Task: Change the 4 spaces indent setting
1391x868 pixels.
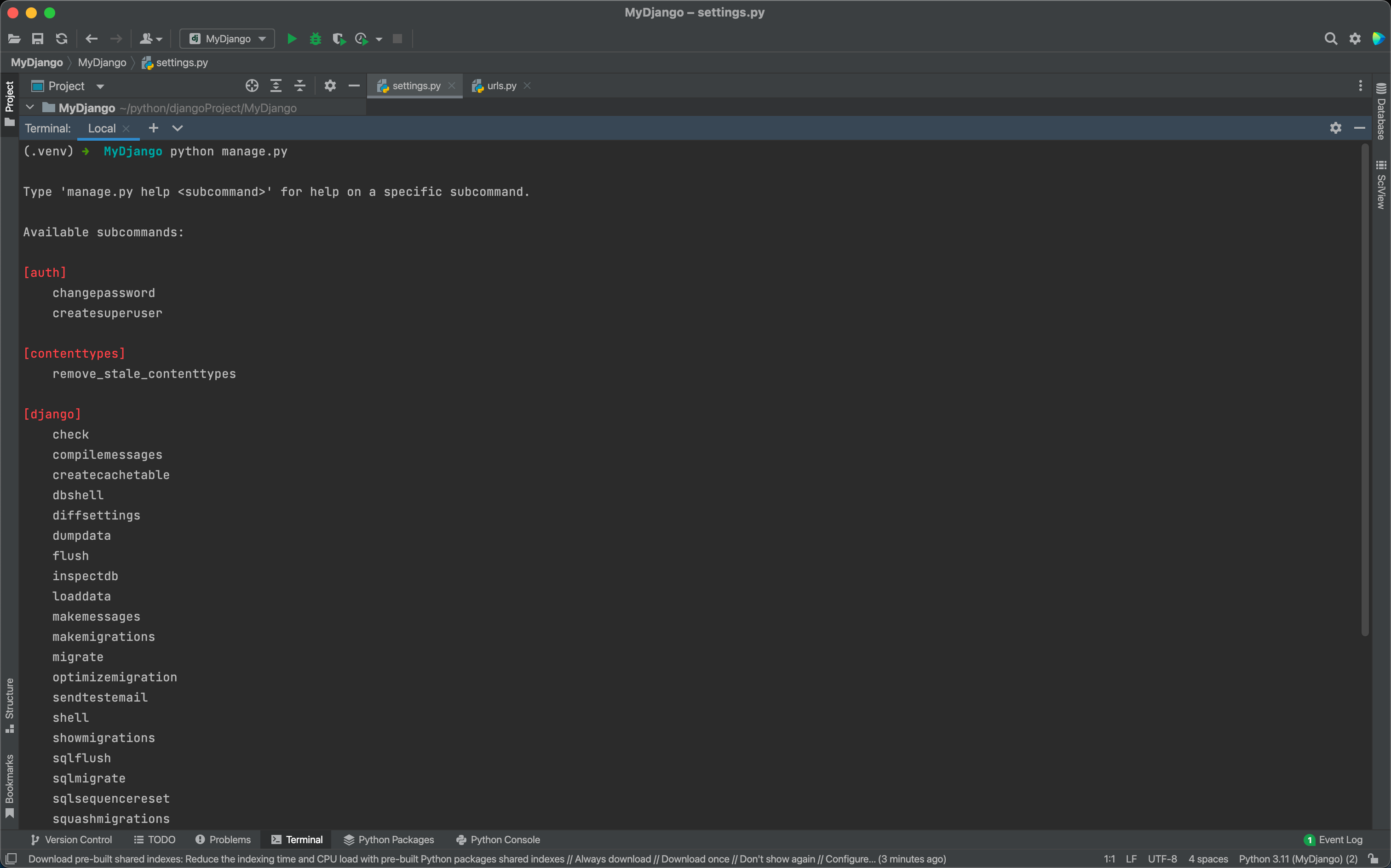Action: tap(1208, 859)
